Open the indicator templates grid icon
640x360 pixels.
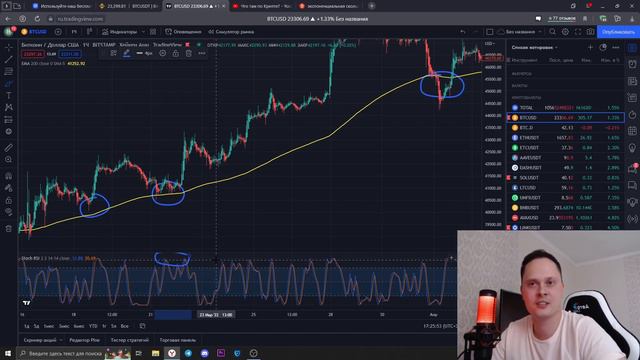click(153, 32)
